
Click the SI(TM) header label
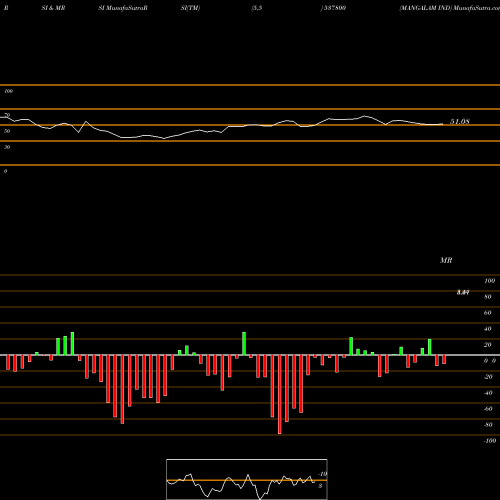190,8
